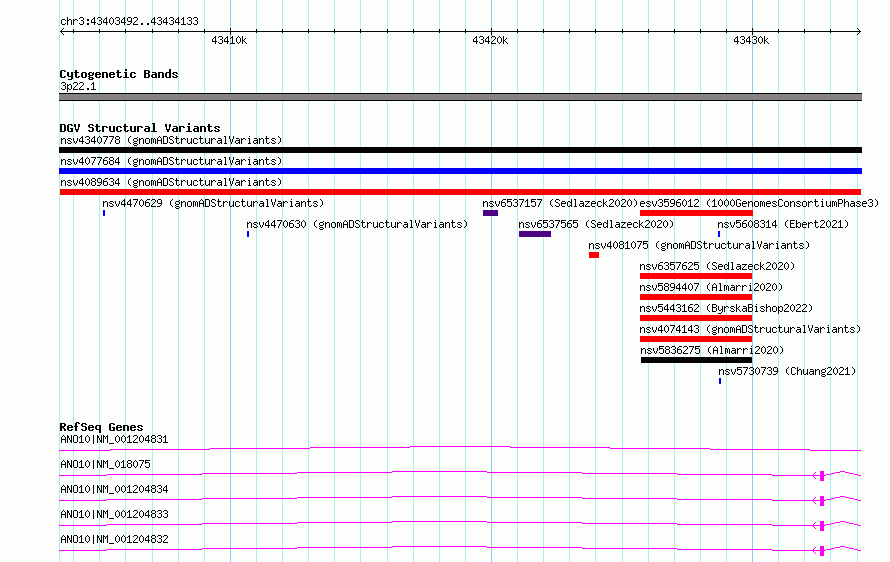Click the exon block on NM_018075 transcript
Image resolution: width=890 pixels, height=562 pixels.
(822, 476)
